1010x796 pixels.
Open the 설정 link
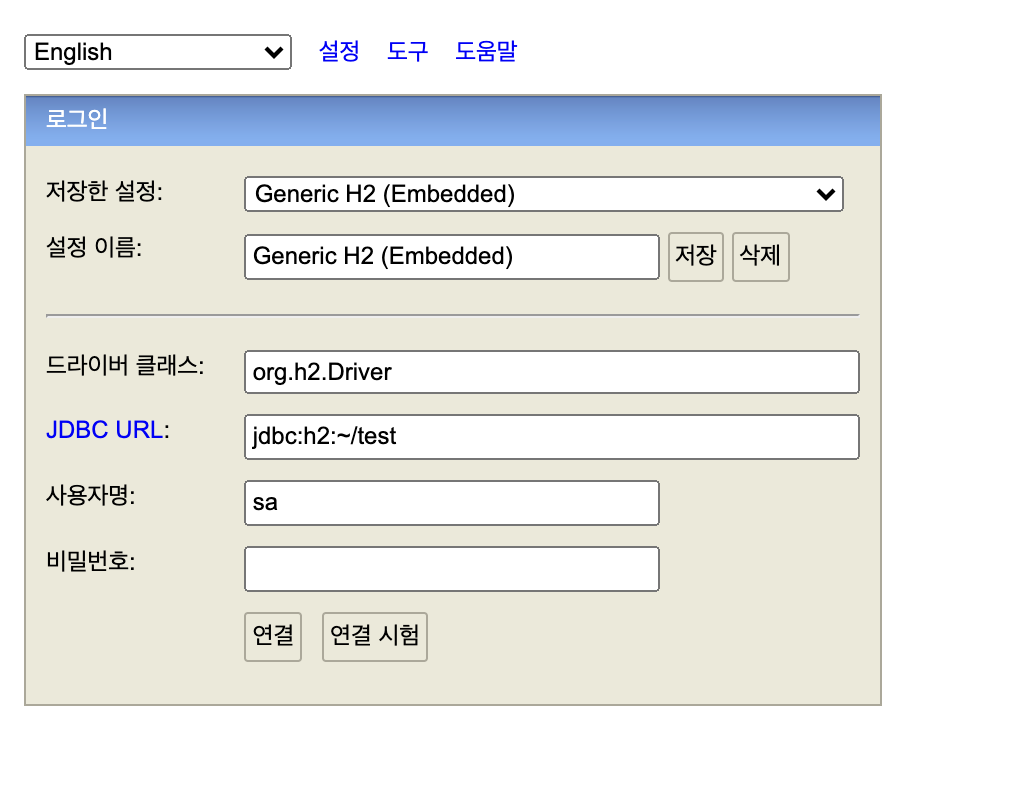pyautogui.click(x=339, y=51)
